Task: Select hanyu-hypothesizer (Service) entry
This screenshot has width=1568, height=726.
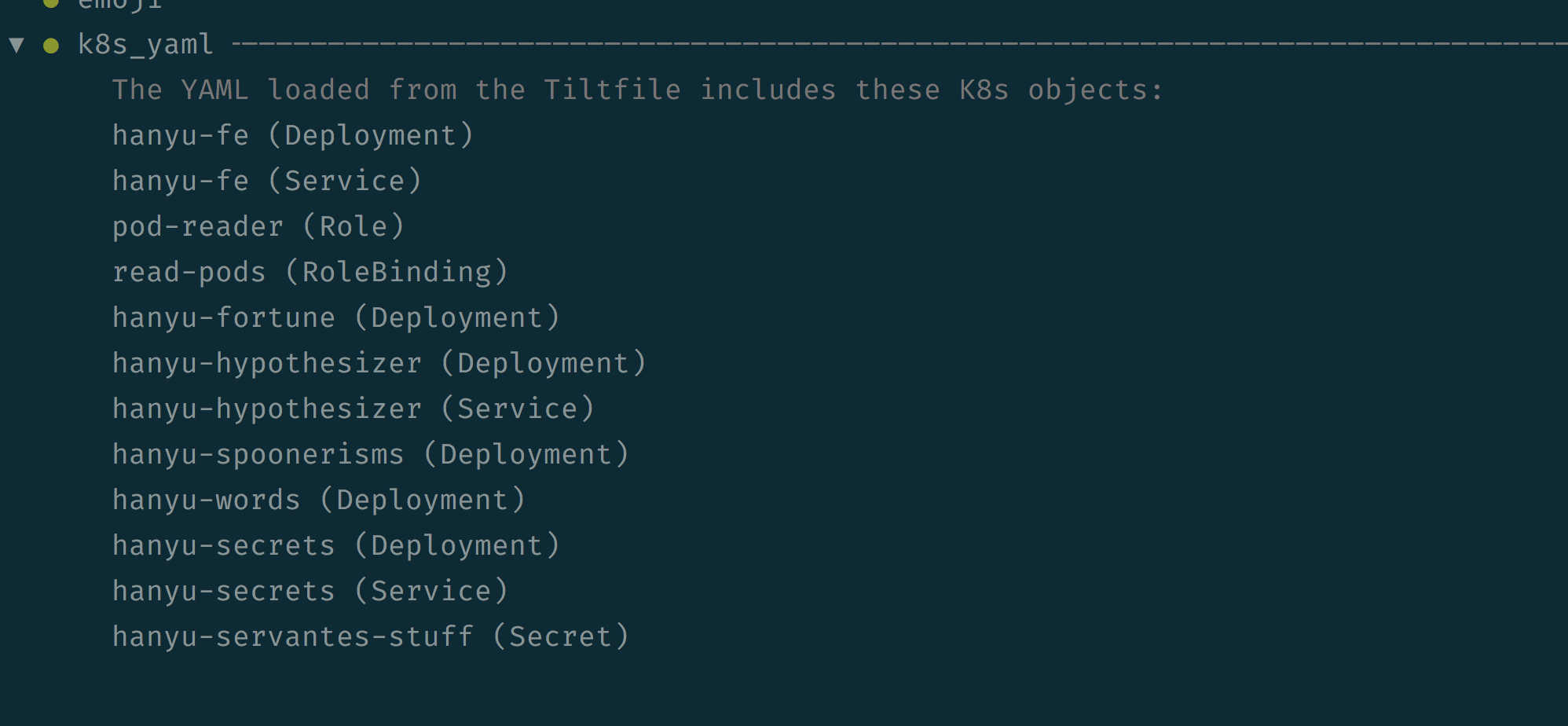Action: coord(354,409)
